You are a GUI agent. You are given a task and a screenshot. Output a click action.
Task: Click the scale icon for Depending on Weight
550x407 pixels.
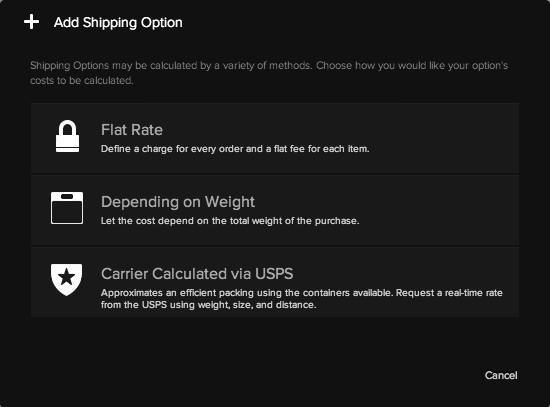(67, 208)
